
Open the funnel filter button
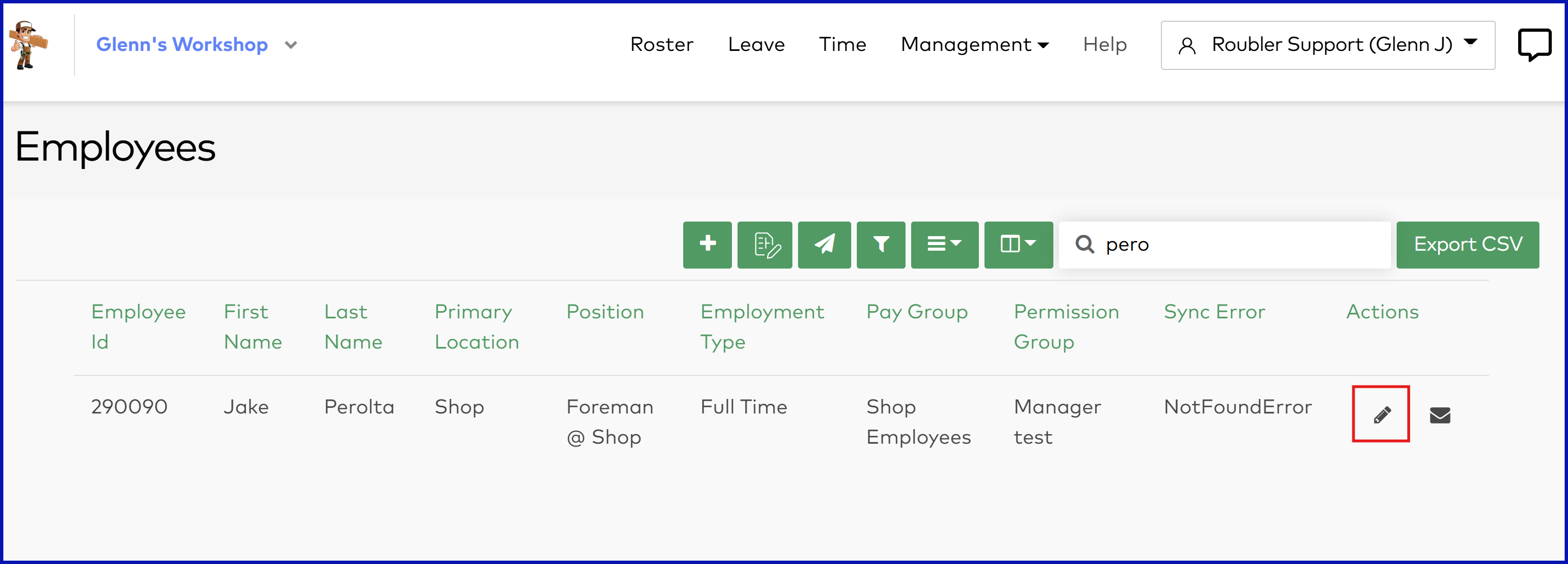(881, 245)
